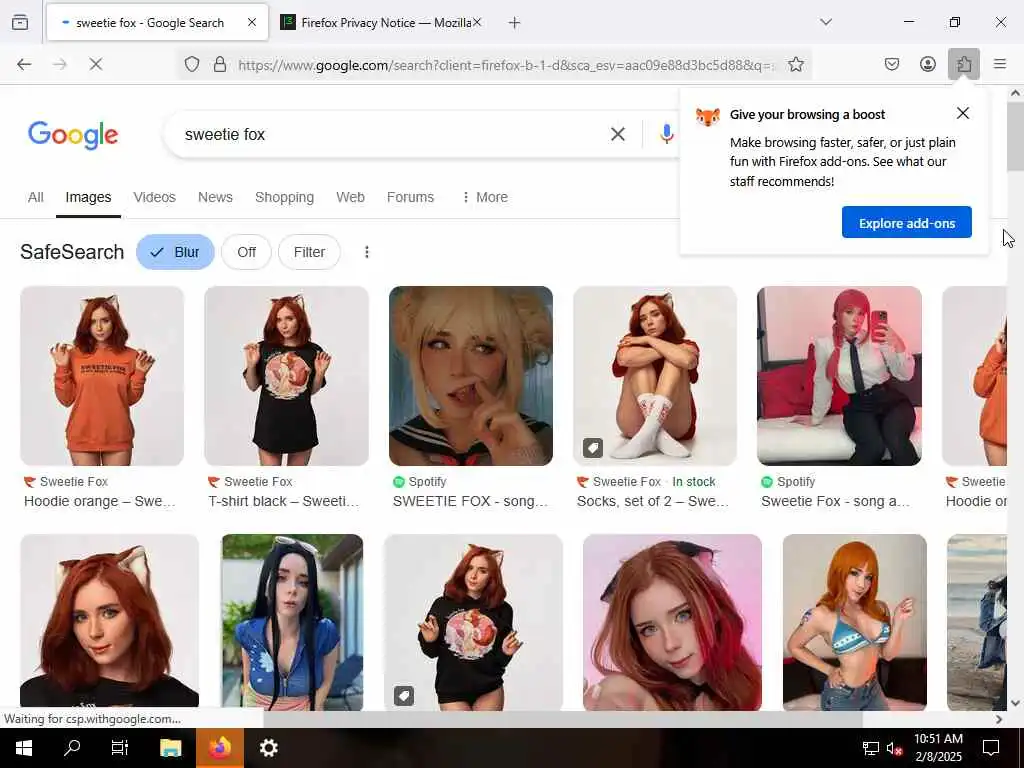Click the vertical scrollbar down arrow
This screenshot has width=1024, height=768.
coord(1015,703)
